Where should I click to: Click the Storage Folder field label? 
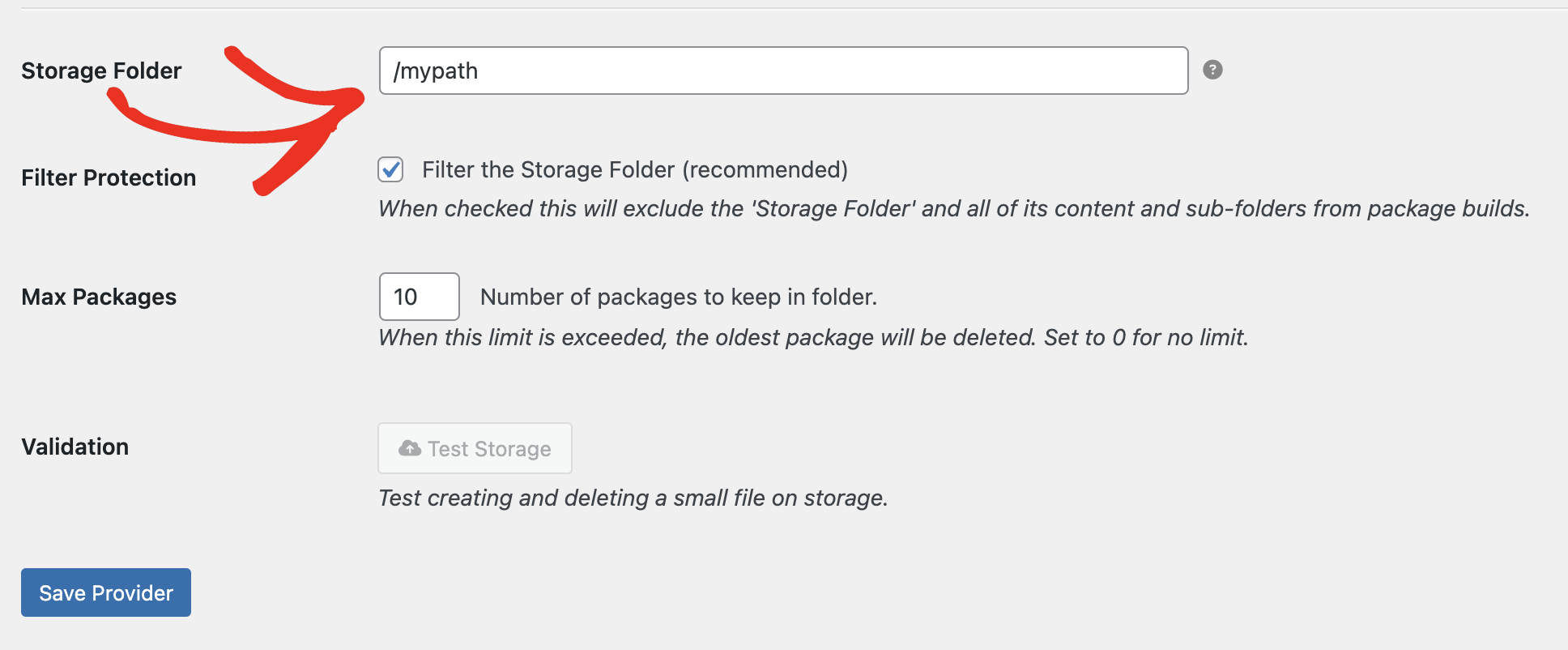pyautogui.click(x=101, y=71)
